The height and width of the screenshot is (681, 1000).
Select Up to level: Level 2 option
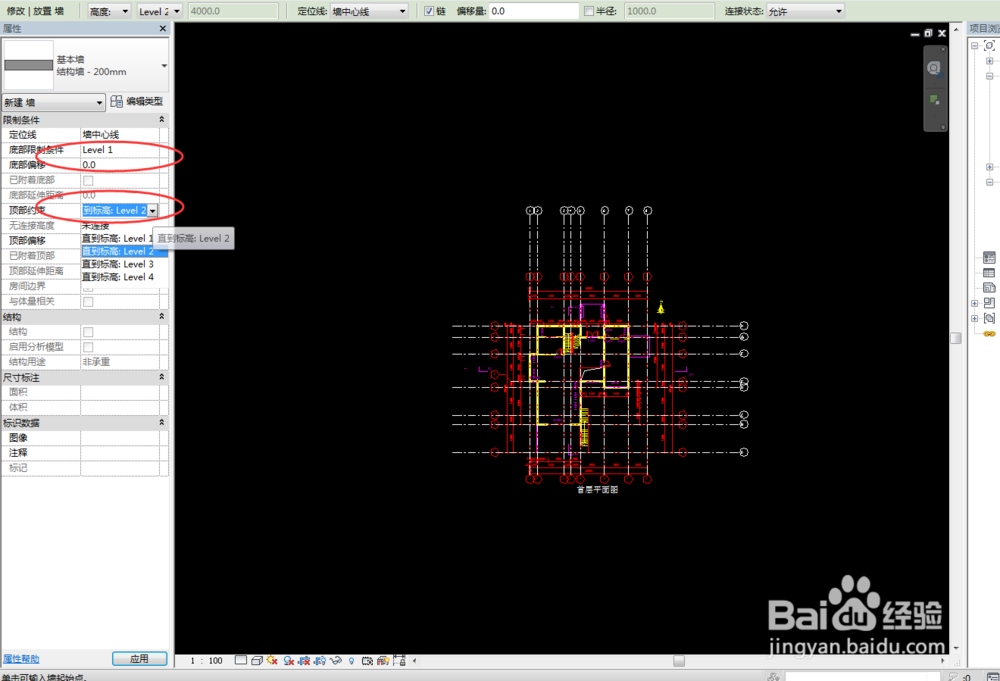[x=124, y=251]
